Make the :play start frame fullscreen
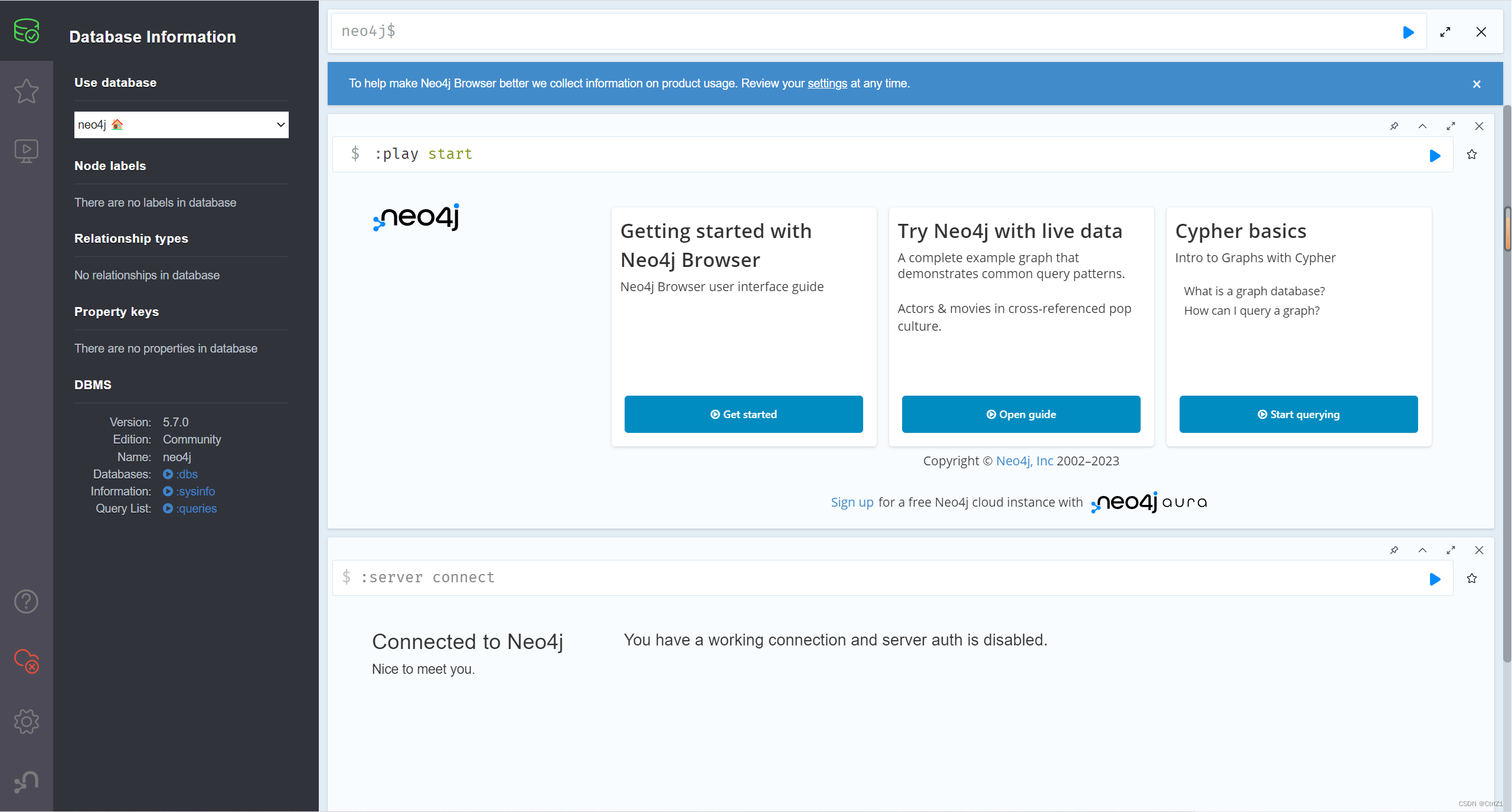This screenshot has height=812, width=1512. [1451, 126]
